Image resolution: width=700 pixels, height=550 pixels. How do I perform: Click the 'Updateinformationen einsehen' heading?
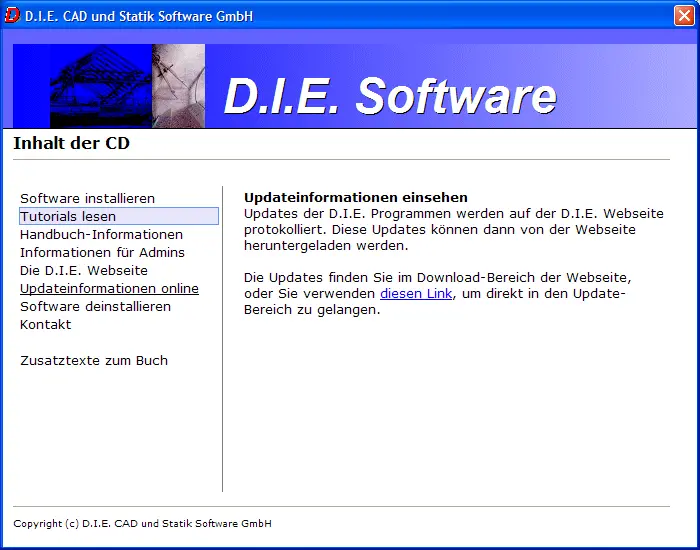tap(356, 197)
